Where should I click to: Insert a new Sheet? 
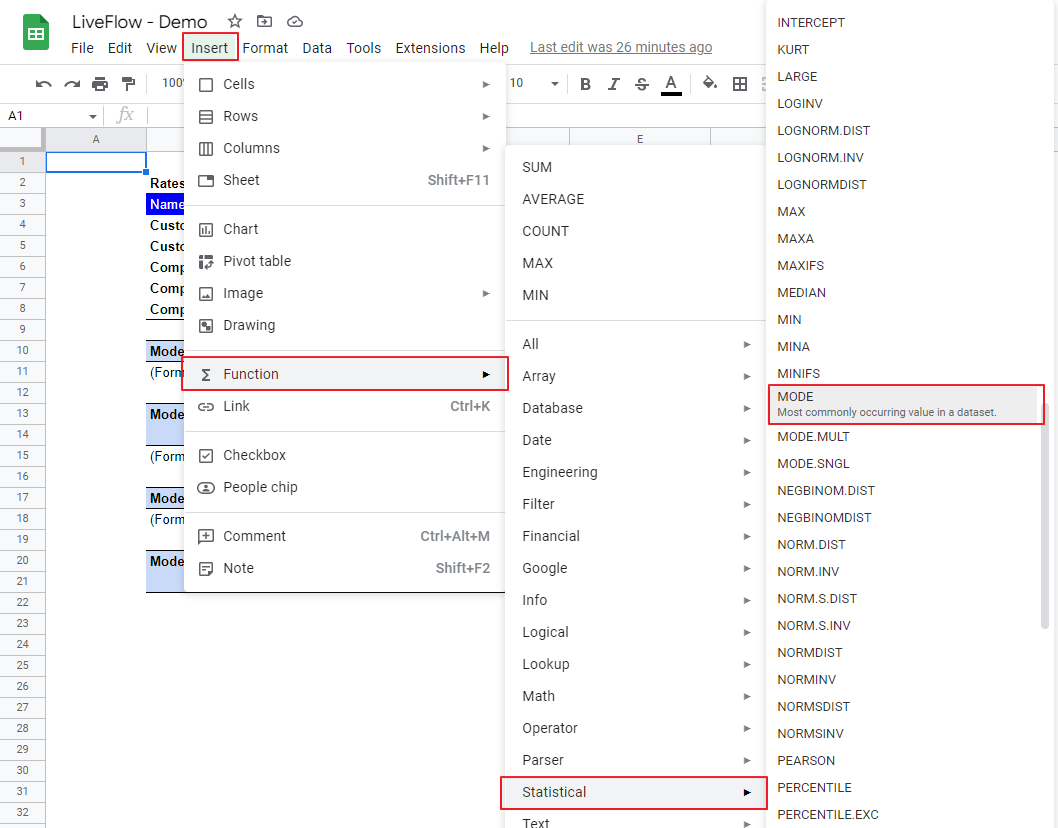pyautogui.click(x=344, y=180)
